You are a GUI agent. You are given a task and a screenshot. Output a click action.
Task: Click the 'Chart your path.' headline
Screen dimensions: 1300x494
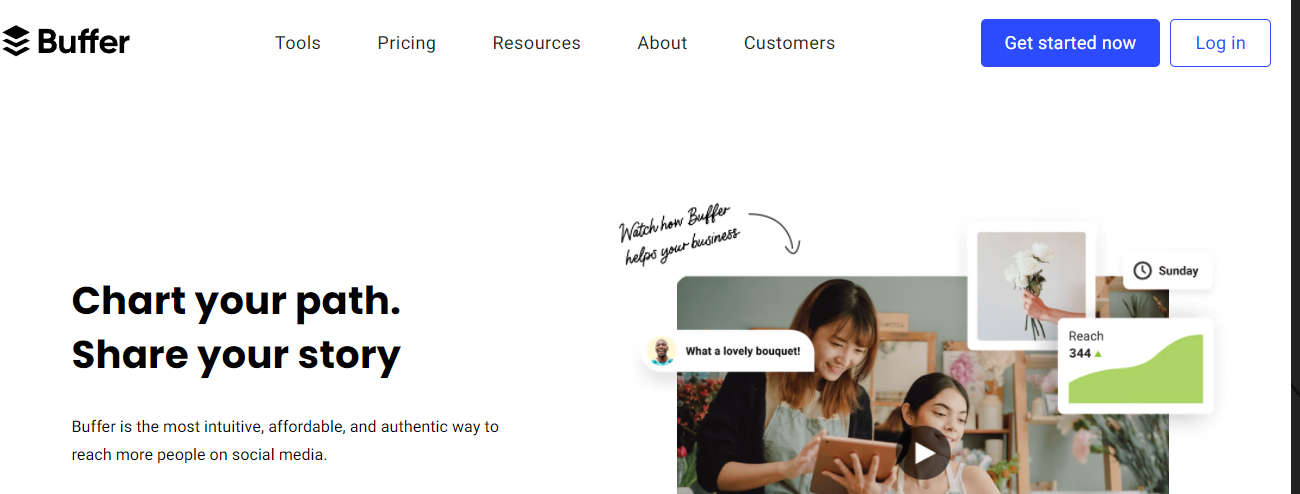click(236, 301)
